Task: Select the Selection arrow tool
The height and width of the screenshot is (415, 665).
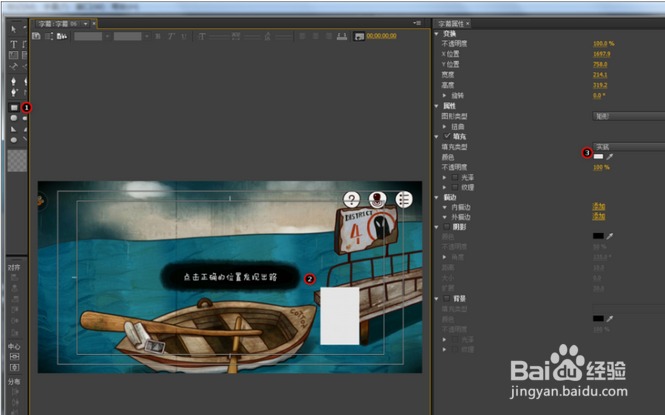Action: tap(14, 29)
